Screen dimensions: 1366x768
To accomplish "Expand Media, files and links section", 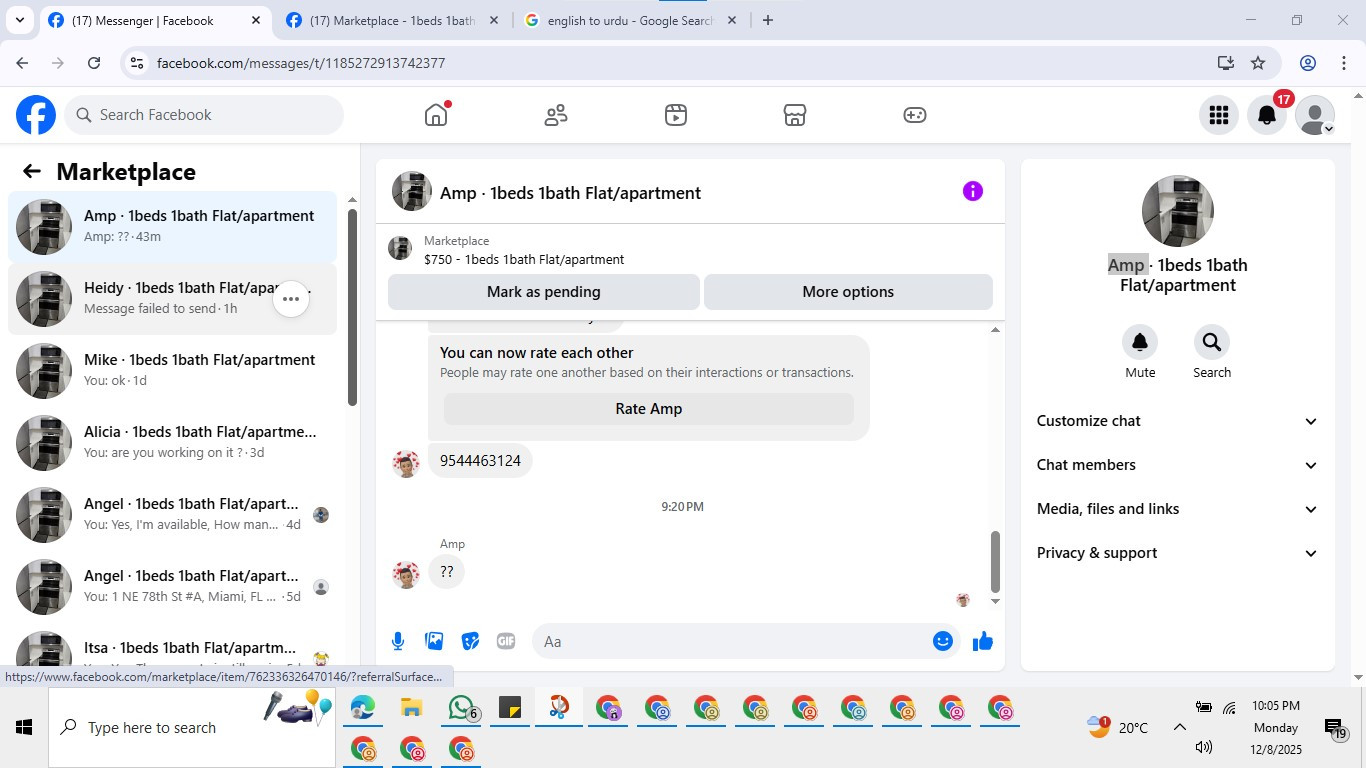I will click(1178, 509).
